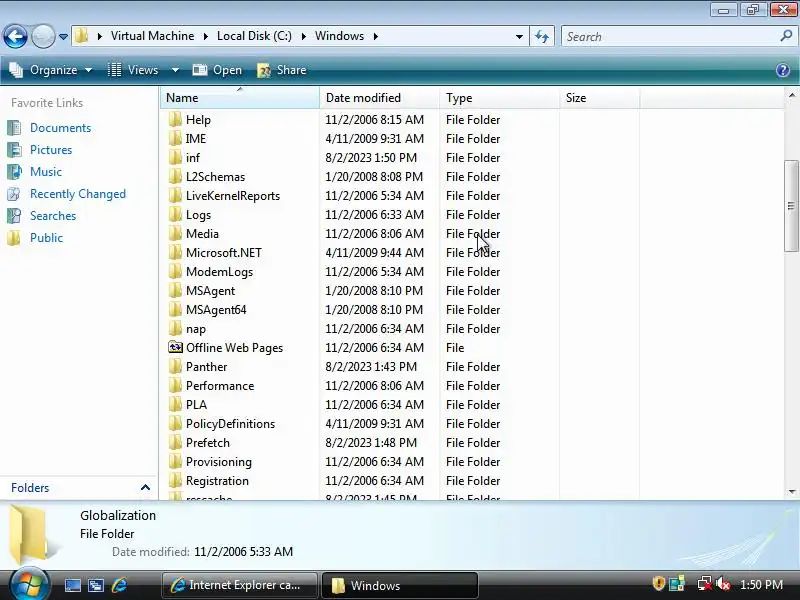Select the MSAgent64 folder icon
The width and height of the screenshot is (800, 600).
pos(175,309)
